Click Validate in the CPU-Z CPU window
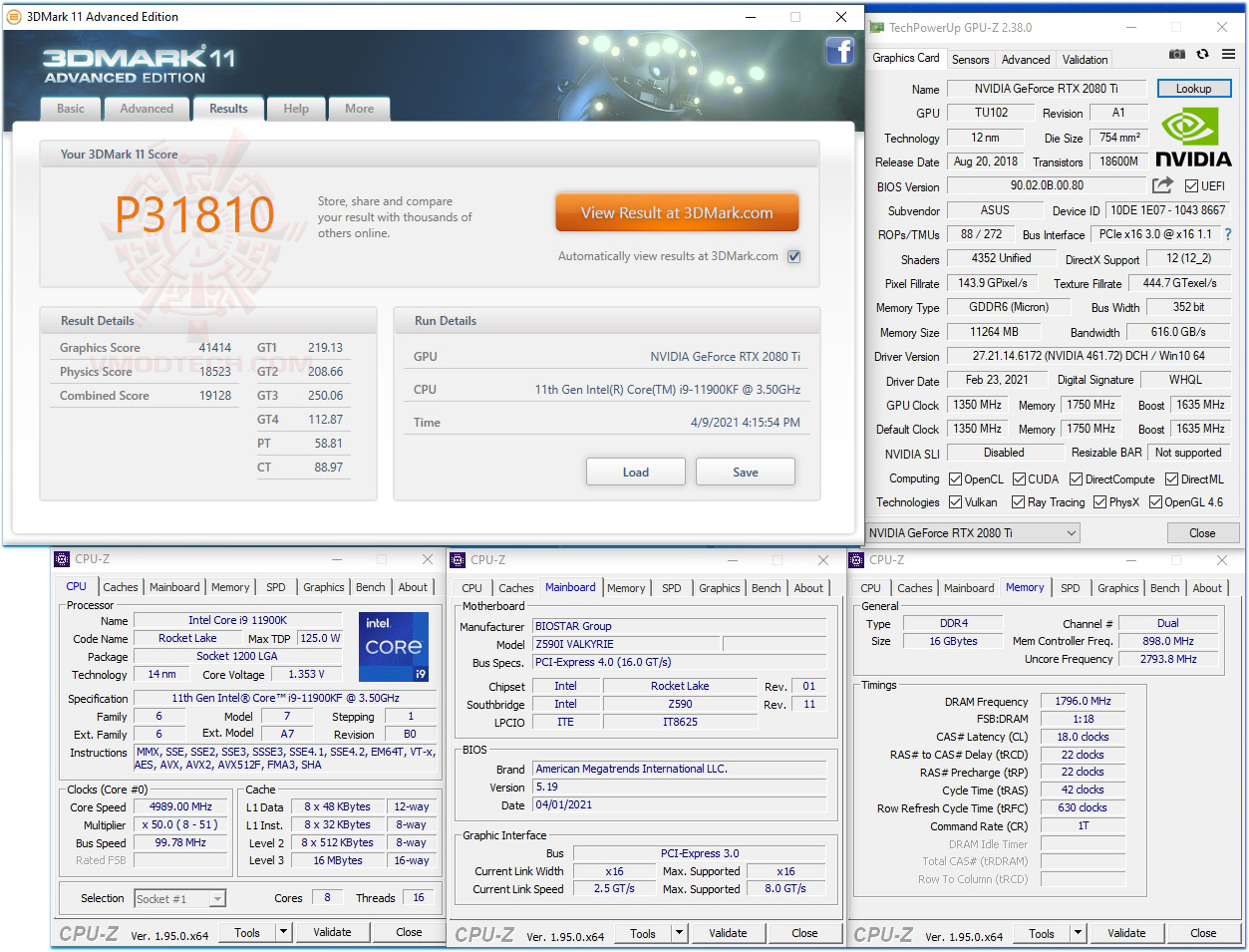This screenshot has height=952, width=1249. pos(332,933)
